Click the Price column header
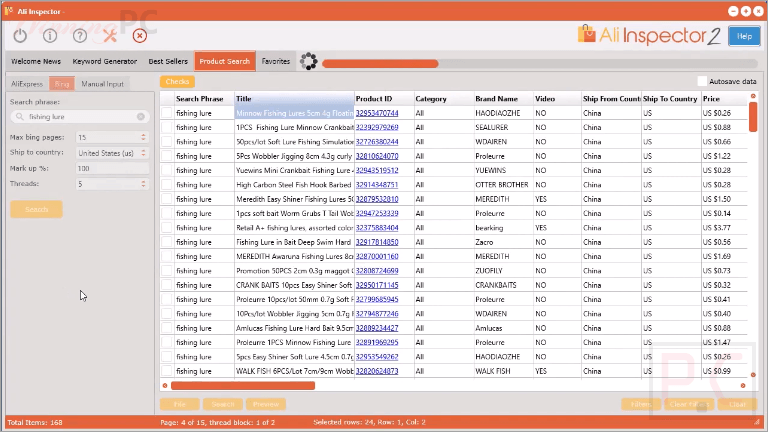The width and height of the screenshot is (768, 432). 724,98
